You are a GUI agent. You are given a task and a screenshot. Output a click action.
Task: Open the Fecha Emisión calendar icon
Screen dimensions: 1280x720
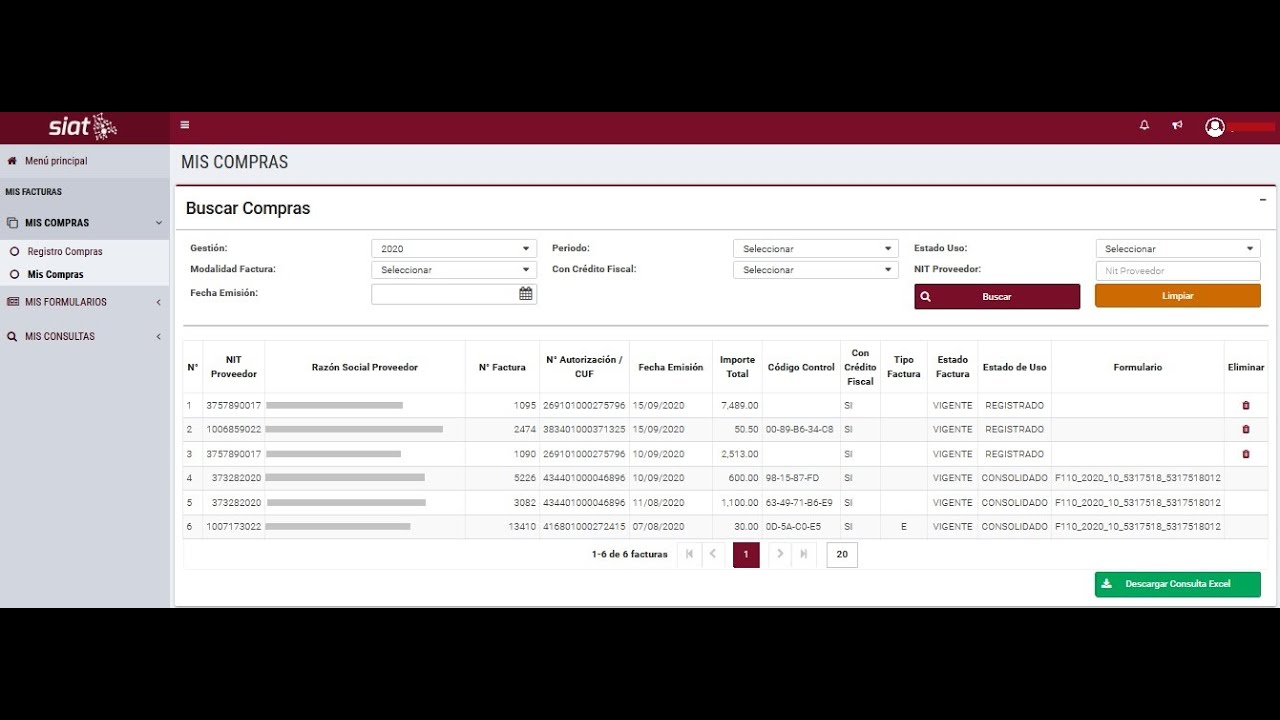[526, 294]
